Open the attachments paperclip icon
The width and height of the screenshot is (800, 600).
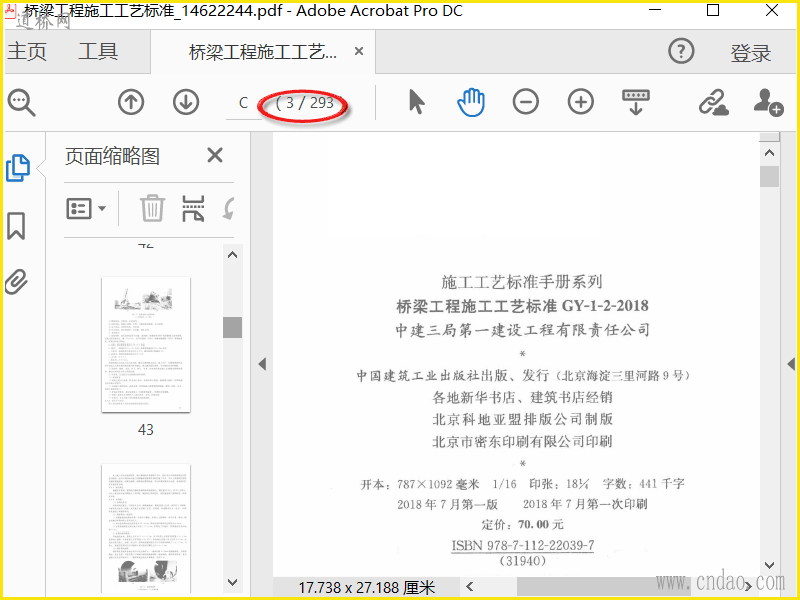(x=16, y=282)
